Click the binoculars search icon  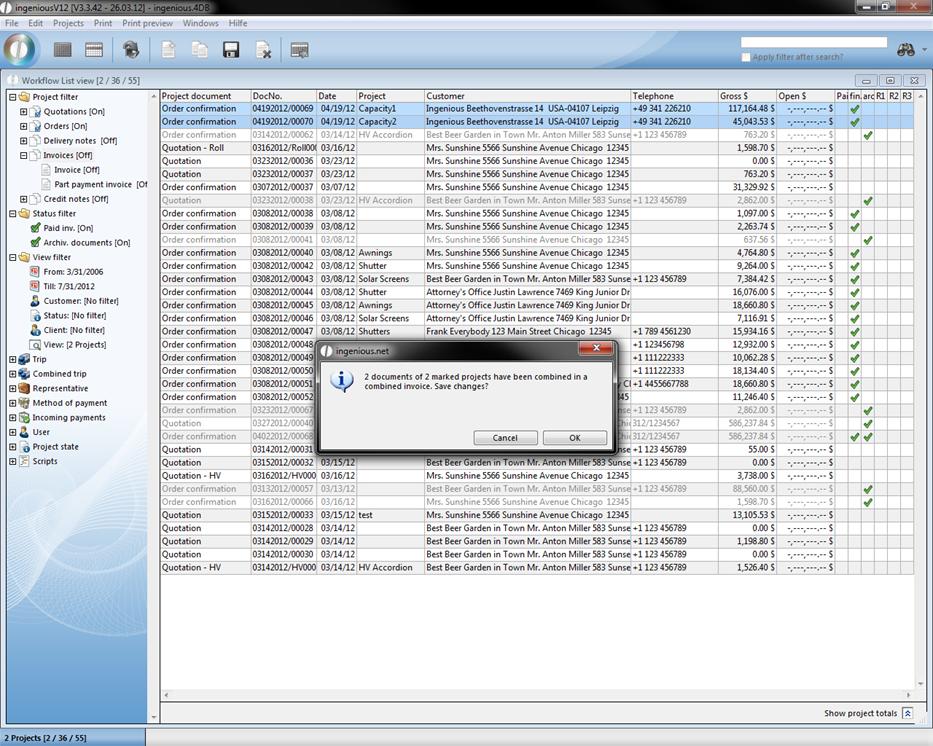click(x=906, y=49)
